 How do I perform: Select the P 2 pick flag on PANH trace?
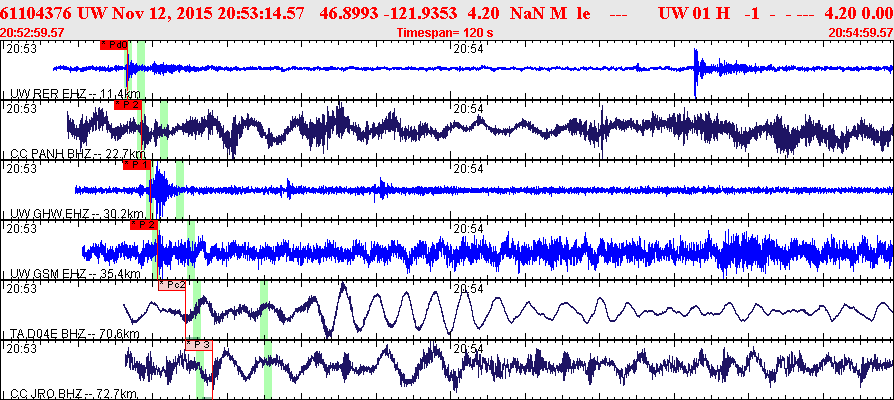[x=128, y=105]
